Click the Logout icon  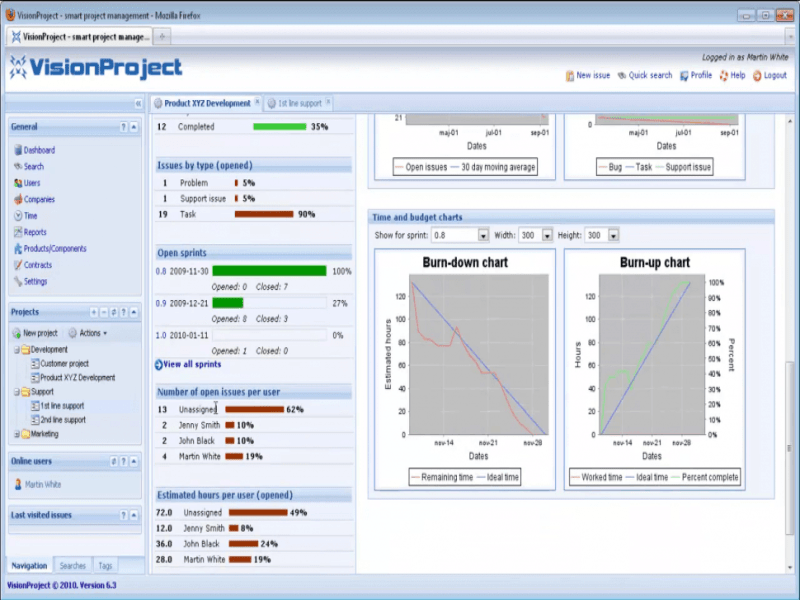point(757,75)
